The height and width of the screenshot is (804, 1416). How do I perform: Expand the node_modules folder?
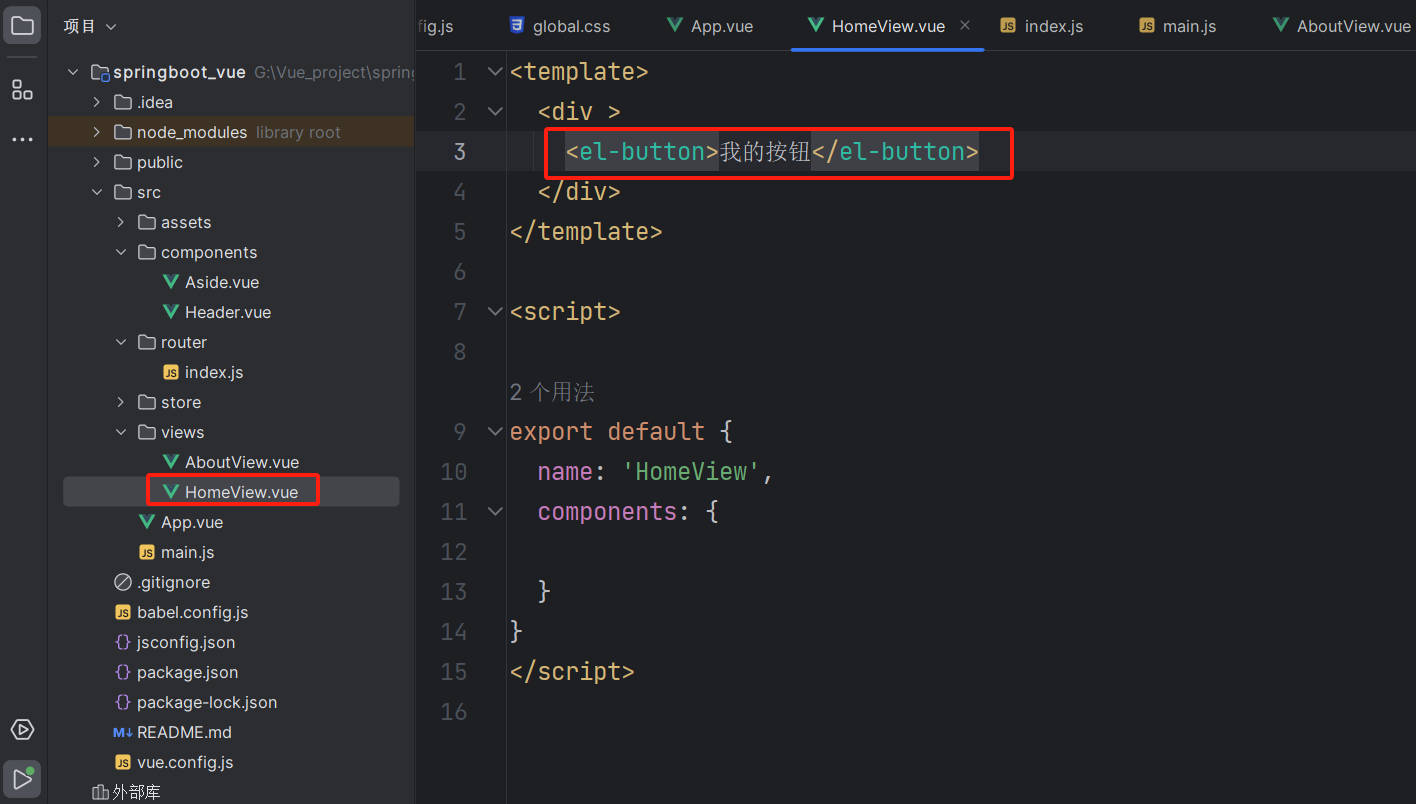pyautogui.click(x=96, y=132)
